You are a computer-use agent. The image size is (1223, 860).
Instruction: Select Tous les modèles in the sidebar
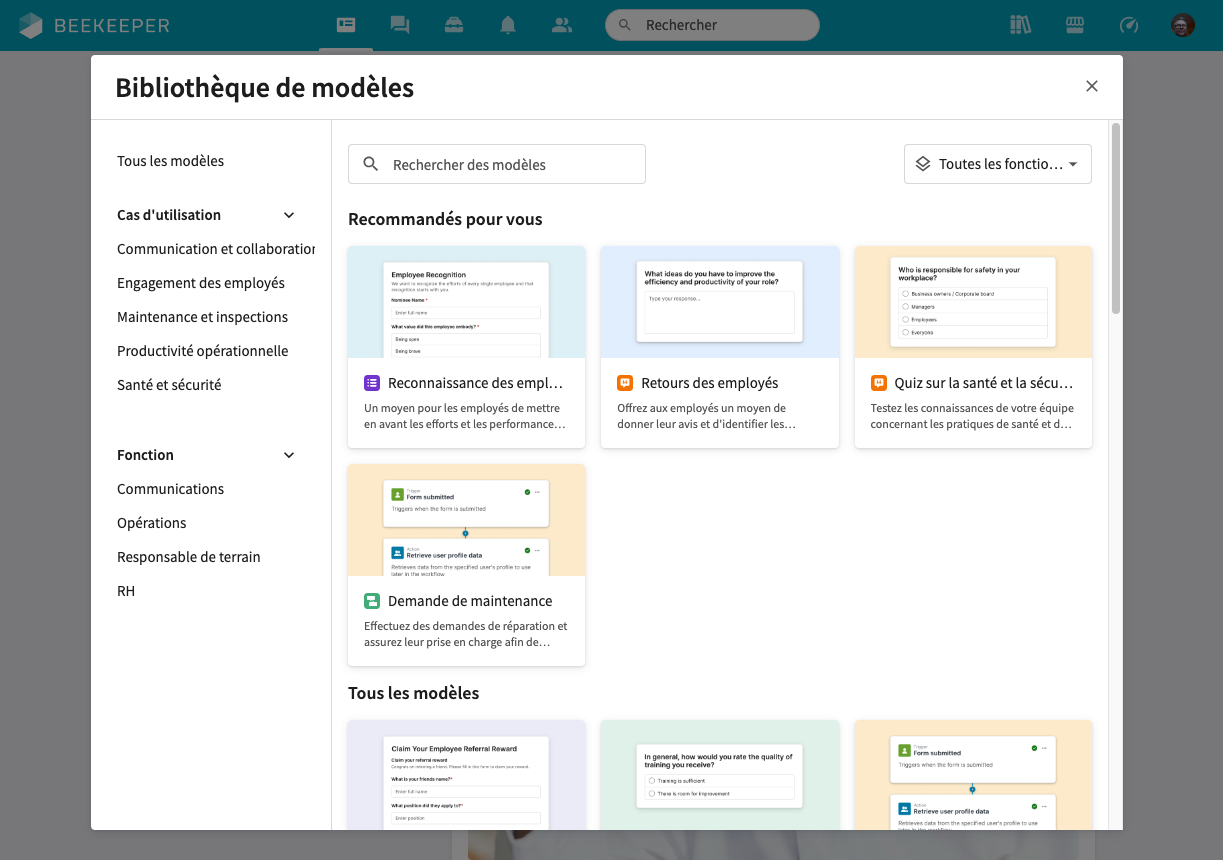click(170, 160)
